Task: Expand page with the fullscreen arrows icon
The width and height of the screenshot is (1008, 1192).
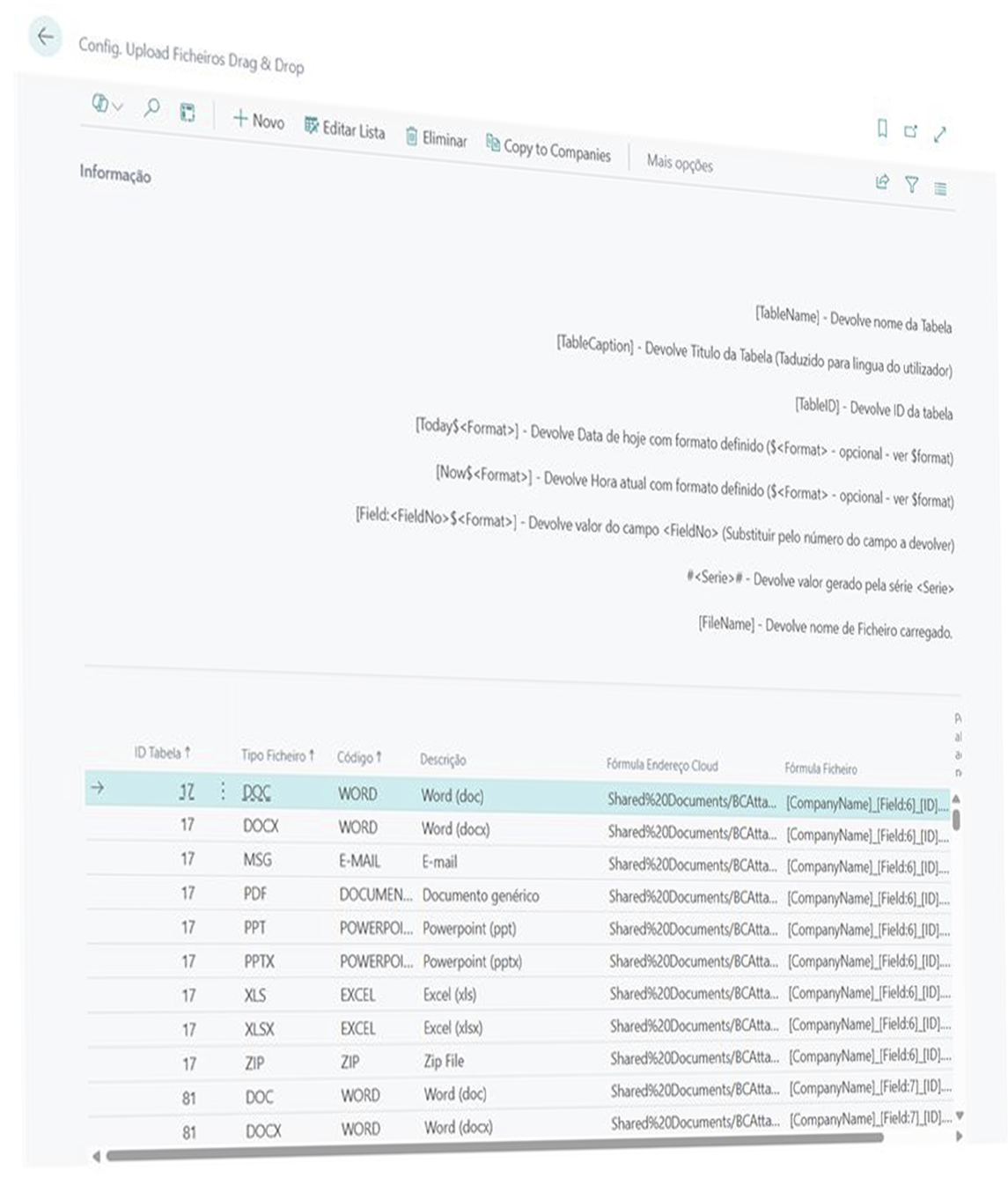Action: point(939,135)
